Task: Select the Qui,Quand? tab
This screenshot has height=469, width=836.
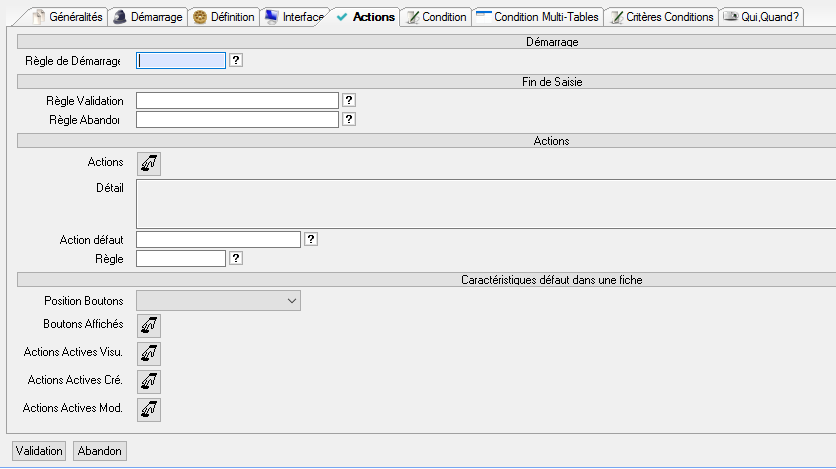Action: coord(762,17)
